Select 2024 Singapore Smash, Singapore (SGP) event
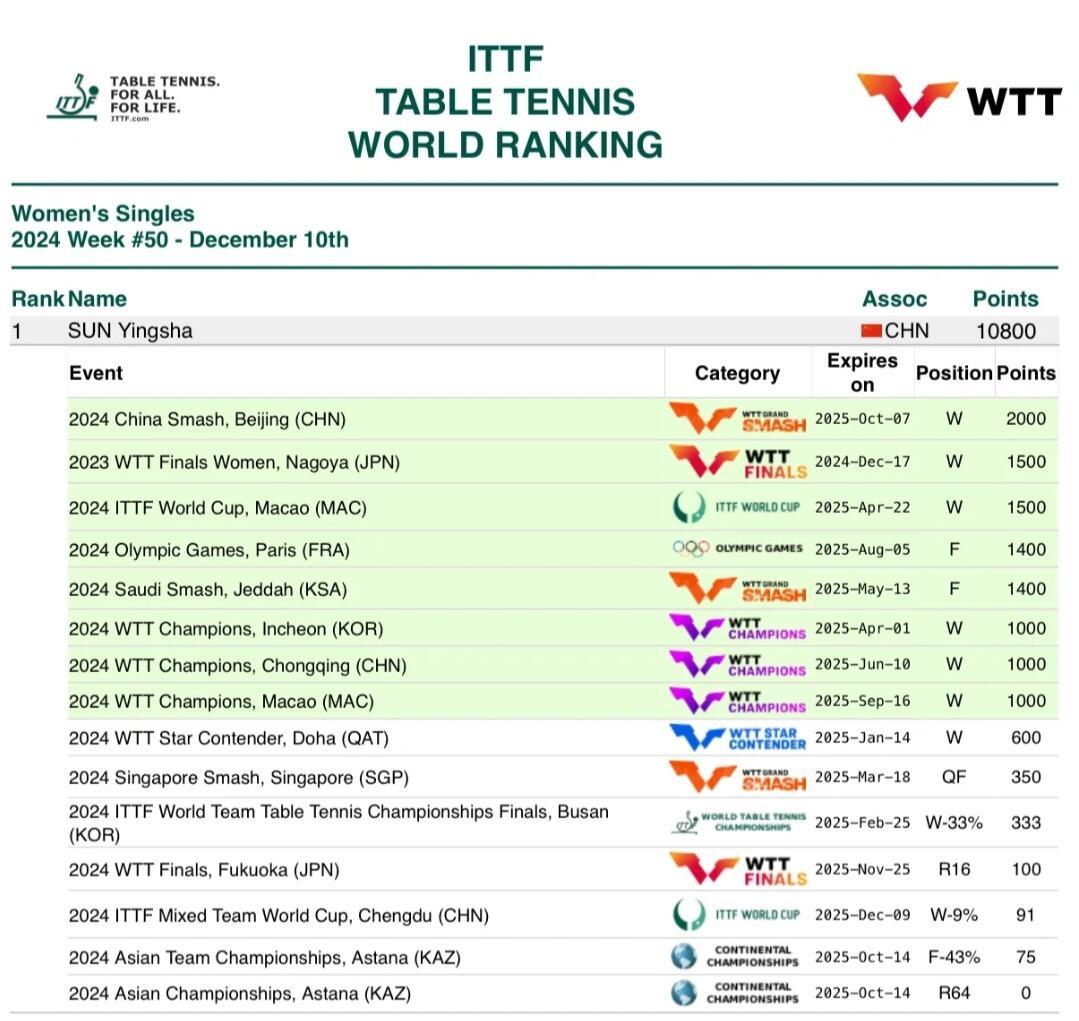The image size is (1079, 1021). (239, 777)
